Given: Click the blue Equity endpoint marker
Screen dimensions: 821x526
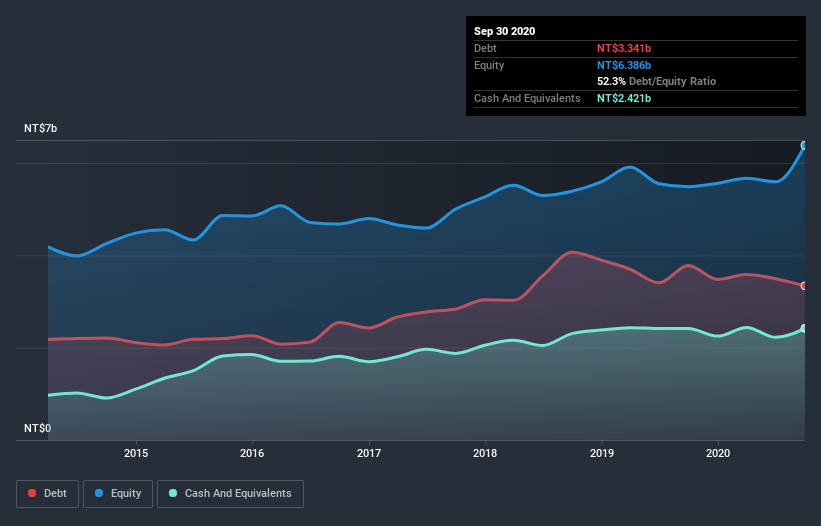Looking at the screenshot, I should tap(804, 146).
